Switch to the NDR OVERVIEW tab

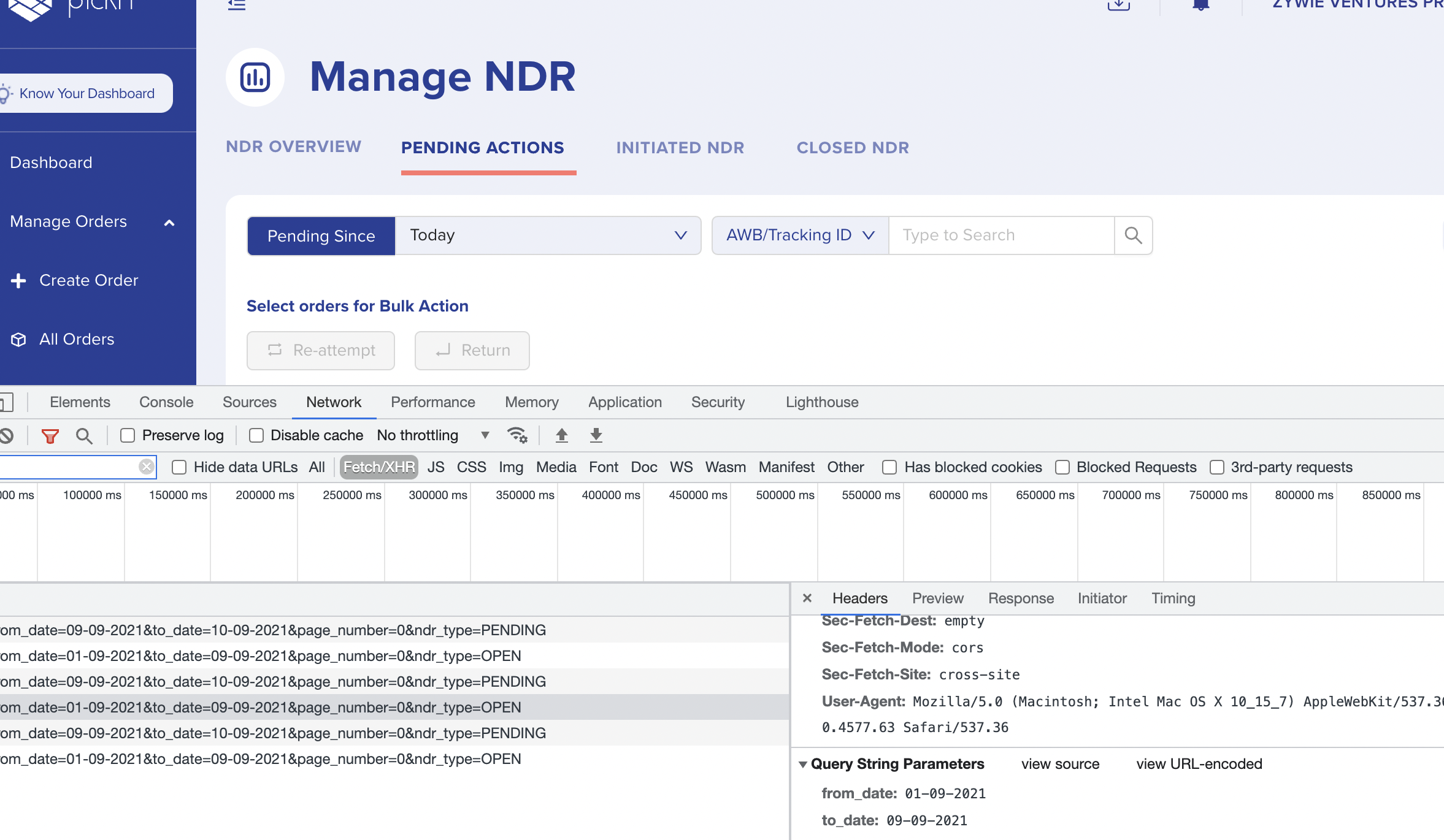(294, 147)
